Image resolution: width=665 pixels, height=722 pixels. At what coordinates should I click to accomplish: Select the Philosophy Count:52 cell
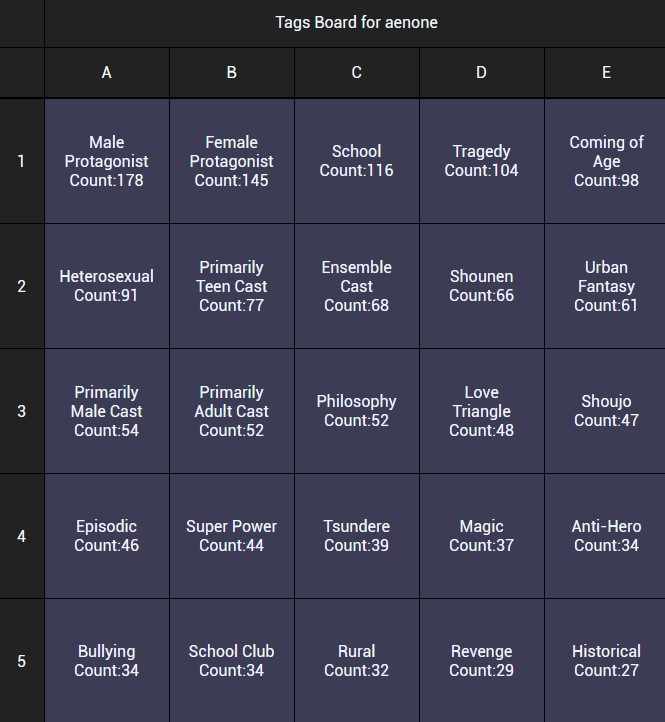(x=356, y=411)
